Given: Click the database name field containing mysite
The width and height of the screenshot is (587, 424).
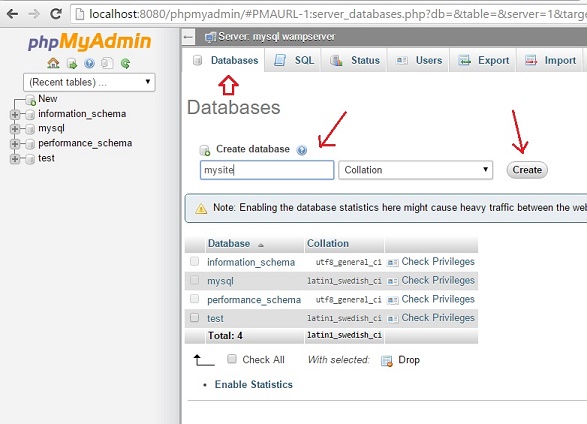Looking at the screenshot, I should tap(267, 170).
